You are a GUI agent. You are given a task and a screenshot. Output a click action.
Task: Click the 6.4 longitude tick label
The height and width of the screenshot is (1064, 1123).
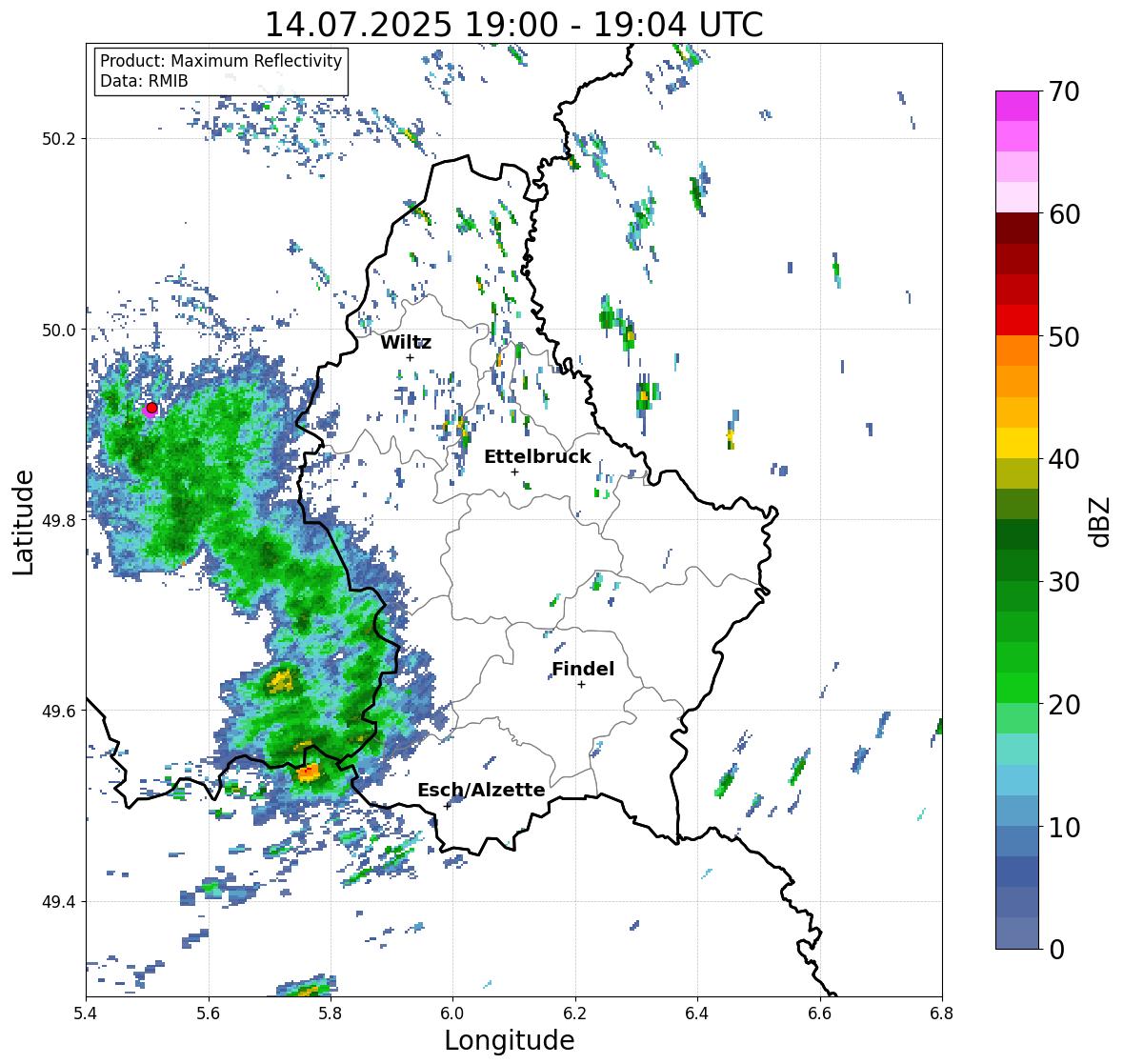697,1013
